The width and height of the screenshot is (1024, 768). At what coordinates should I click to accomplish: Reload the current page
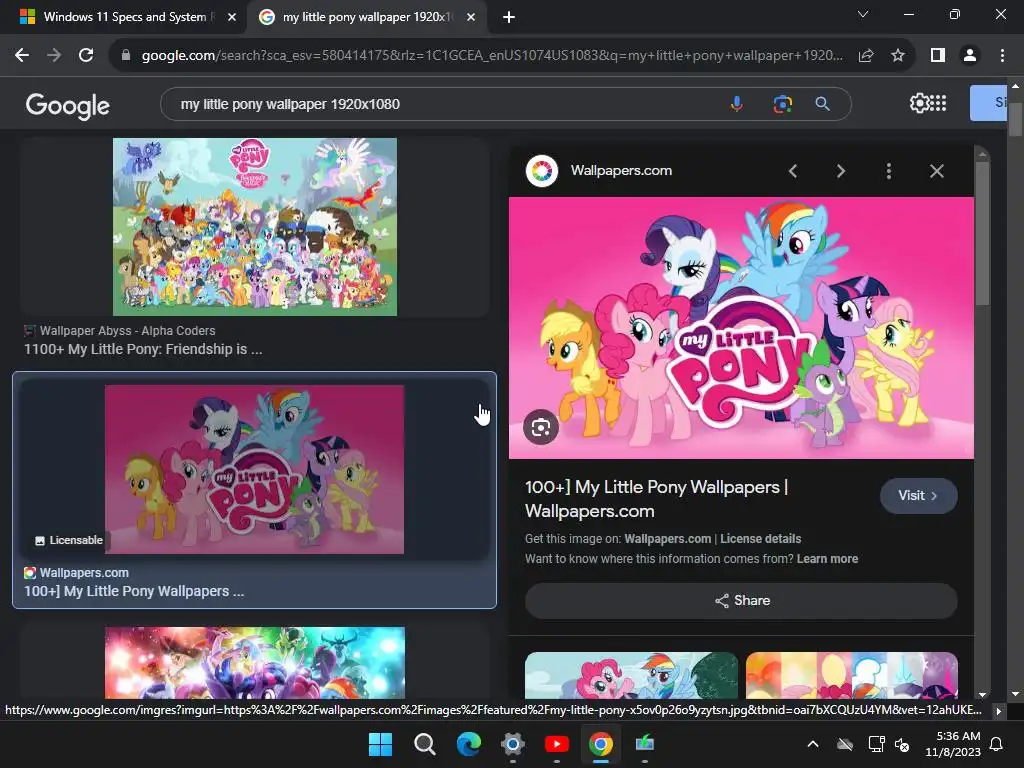(x=86, y=56)
